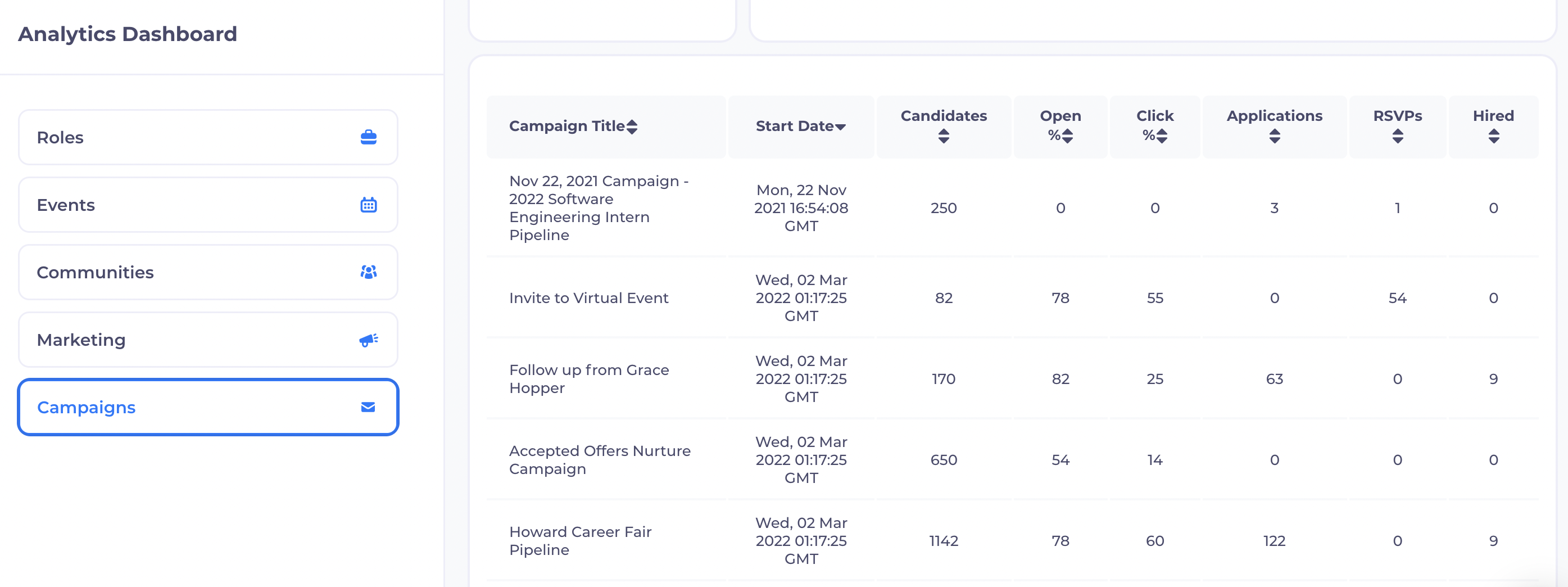
Task: Click the envelope icon beside Campaigns
Action: [368, 408]
